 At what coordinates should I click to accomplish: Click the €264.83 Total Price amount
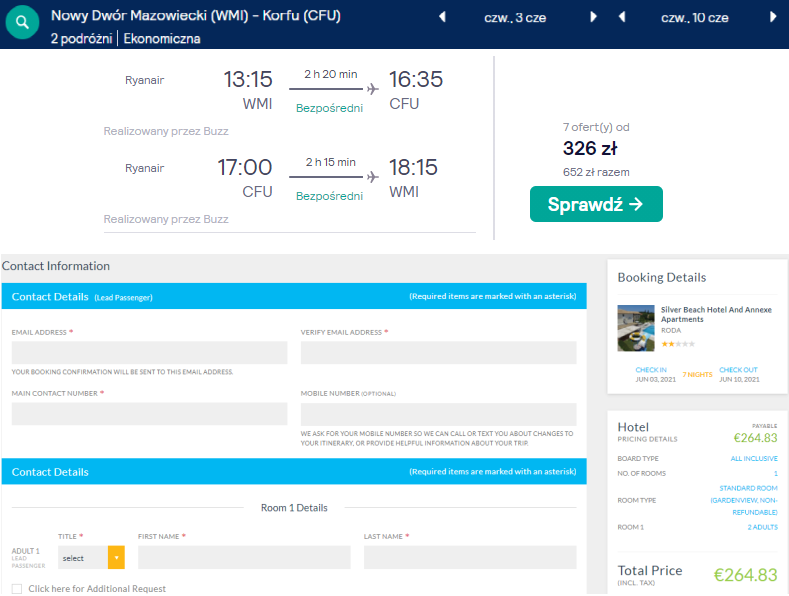click(745, 575)
